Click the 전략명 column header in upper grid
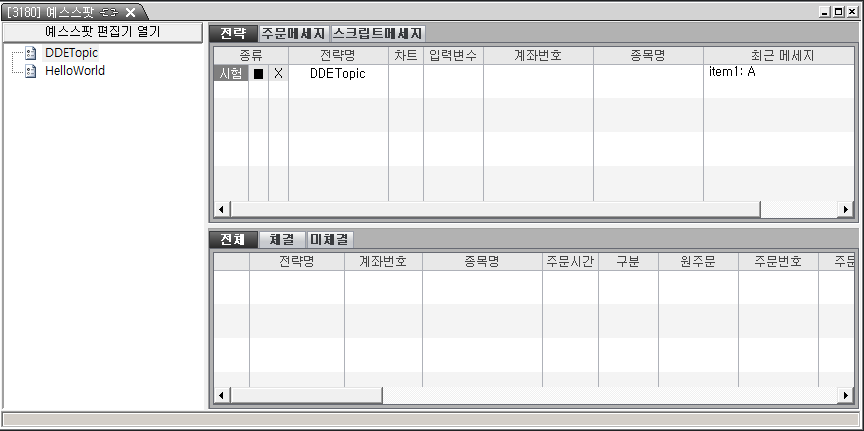 [x=338, y=55]
